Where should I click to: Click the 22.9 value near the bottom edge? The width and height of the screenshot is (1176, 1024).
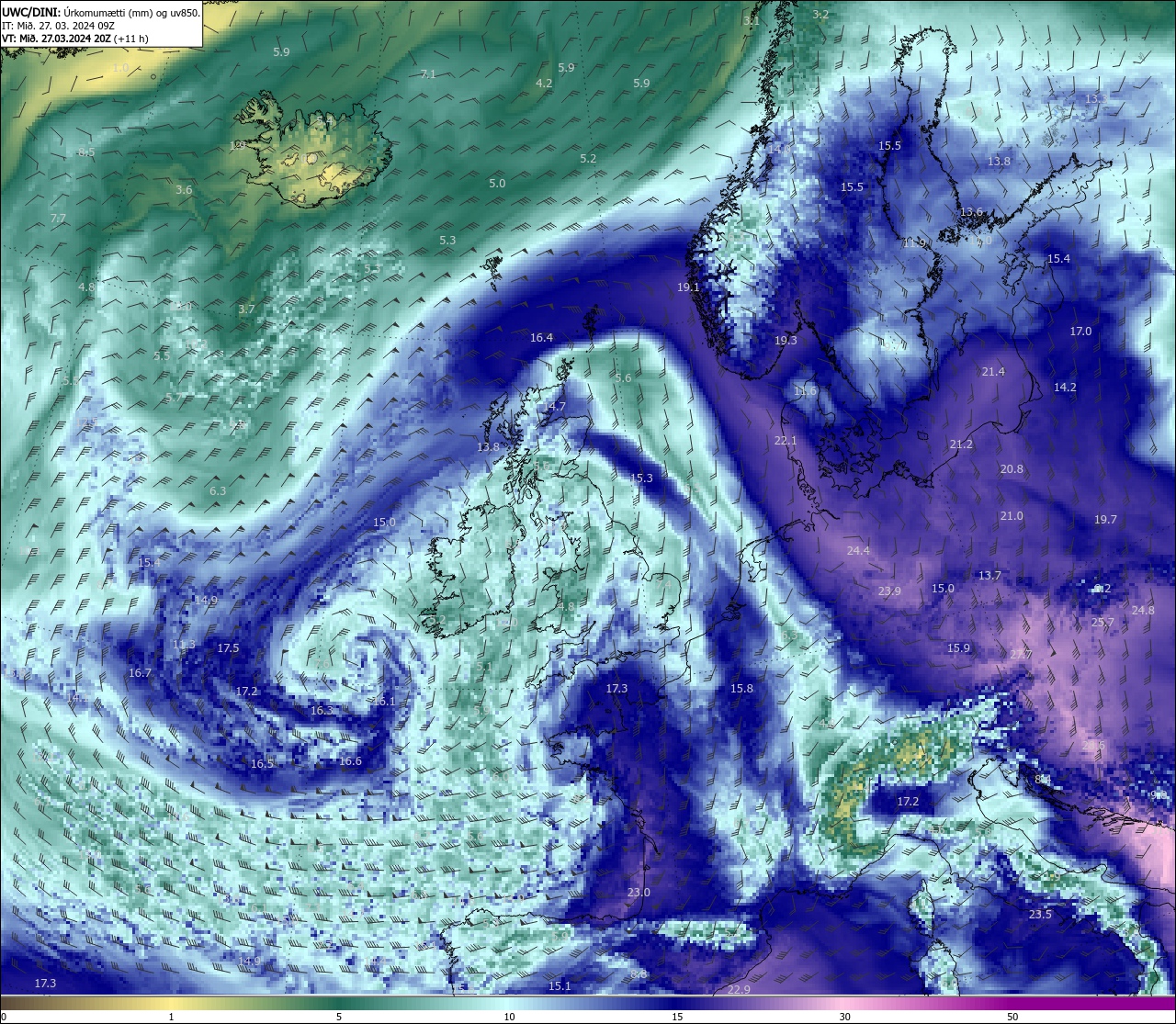pyautogui.click(x=739, y=989)
